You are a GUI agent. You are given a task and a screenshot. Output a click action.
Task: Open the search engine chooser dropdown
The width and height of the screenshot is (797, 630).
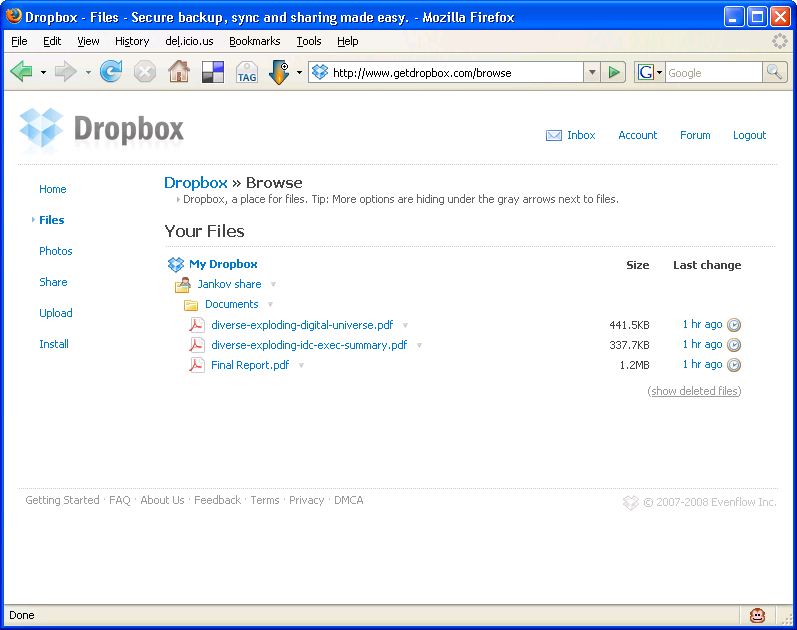[x=659, y=72]
